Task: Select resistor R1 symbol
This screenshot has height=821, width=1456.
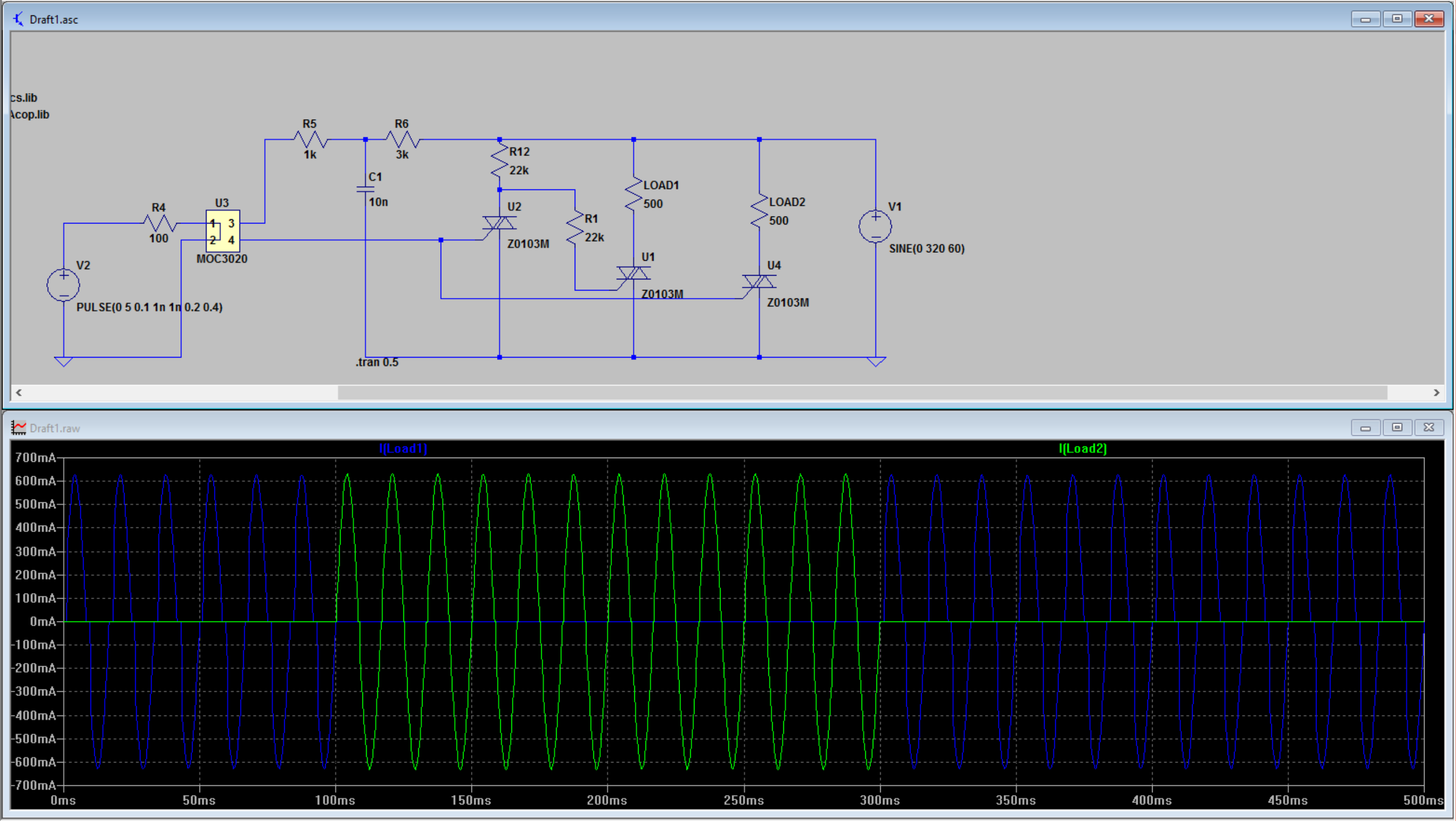Action: (x=575, y=228)
